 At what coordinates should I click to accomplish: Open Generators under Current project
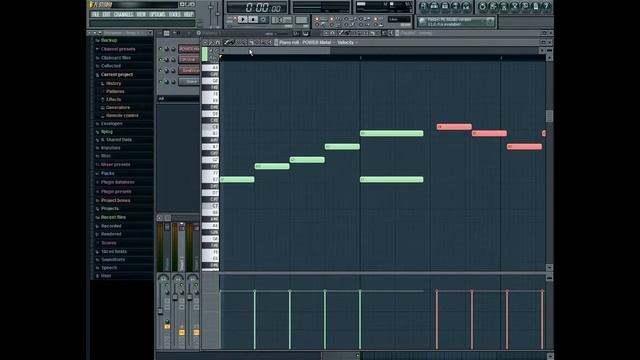tap(118, 108)
